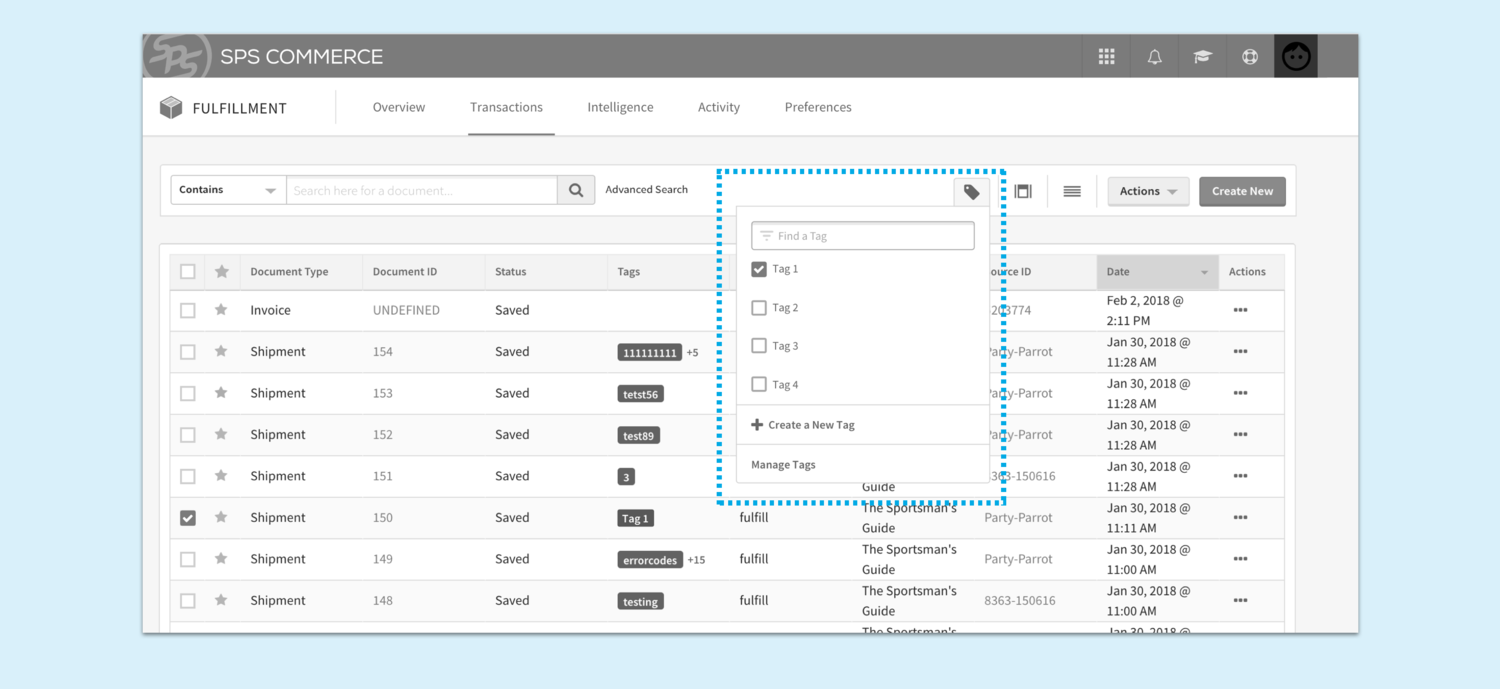
Task: Click the columns view icon
Action: click(x=1023, y=191)
